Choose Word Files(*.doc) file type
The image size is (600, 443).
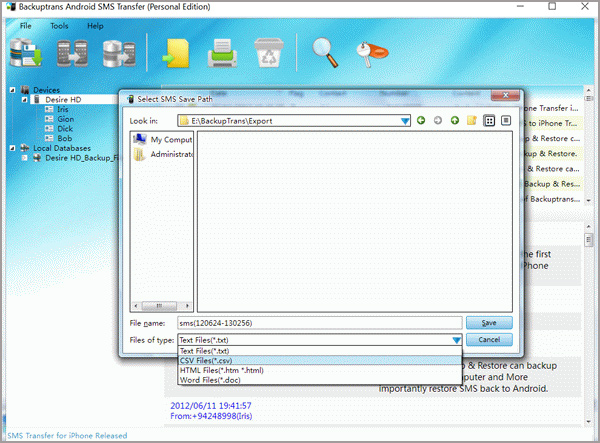[320, 380]
